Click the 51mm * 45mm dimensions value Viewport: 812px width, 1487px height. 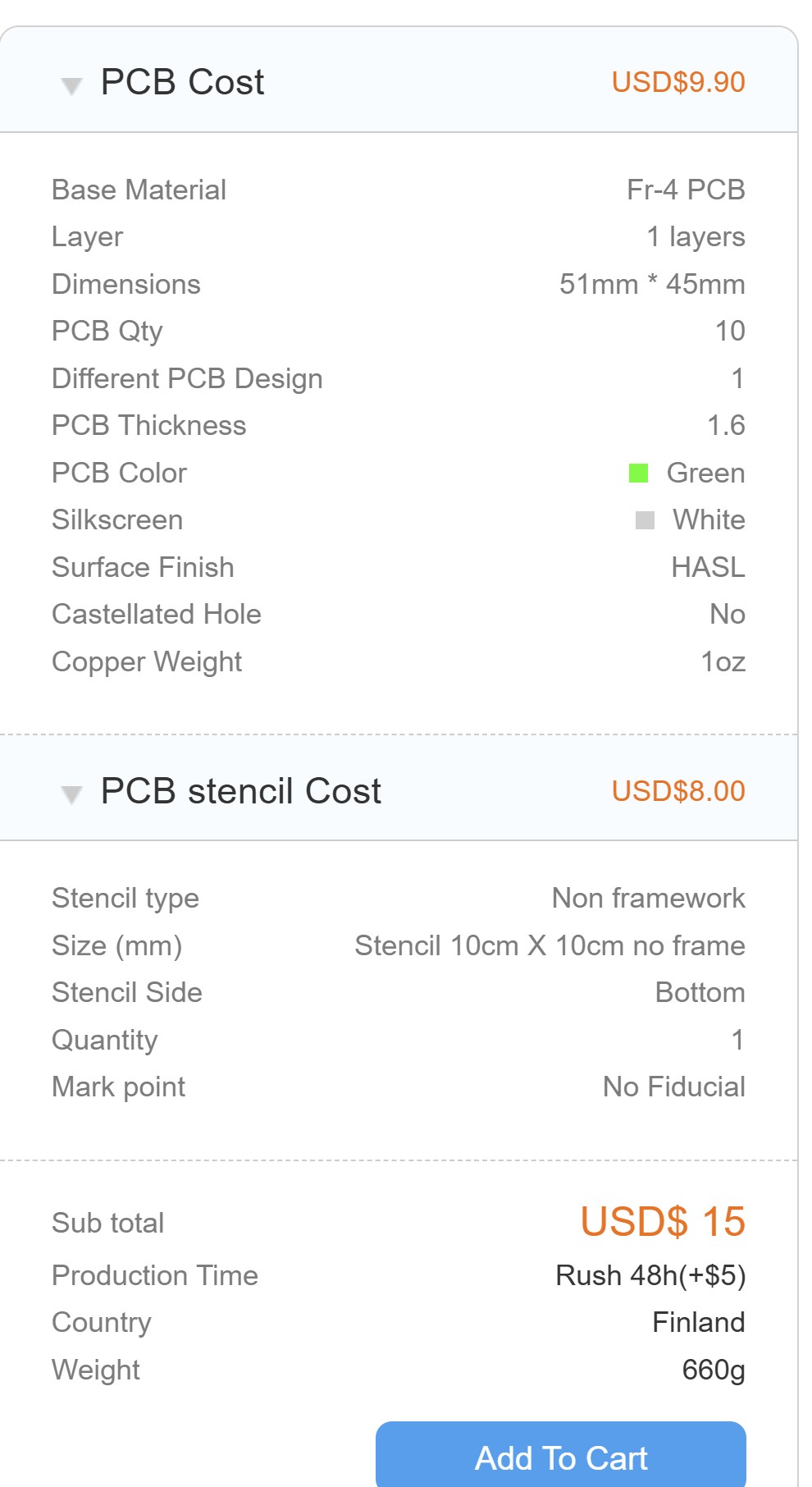[x=652, y=284]
